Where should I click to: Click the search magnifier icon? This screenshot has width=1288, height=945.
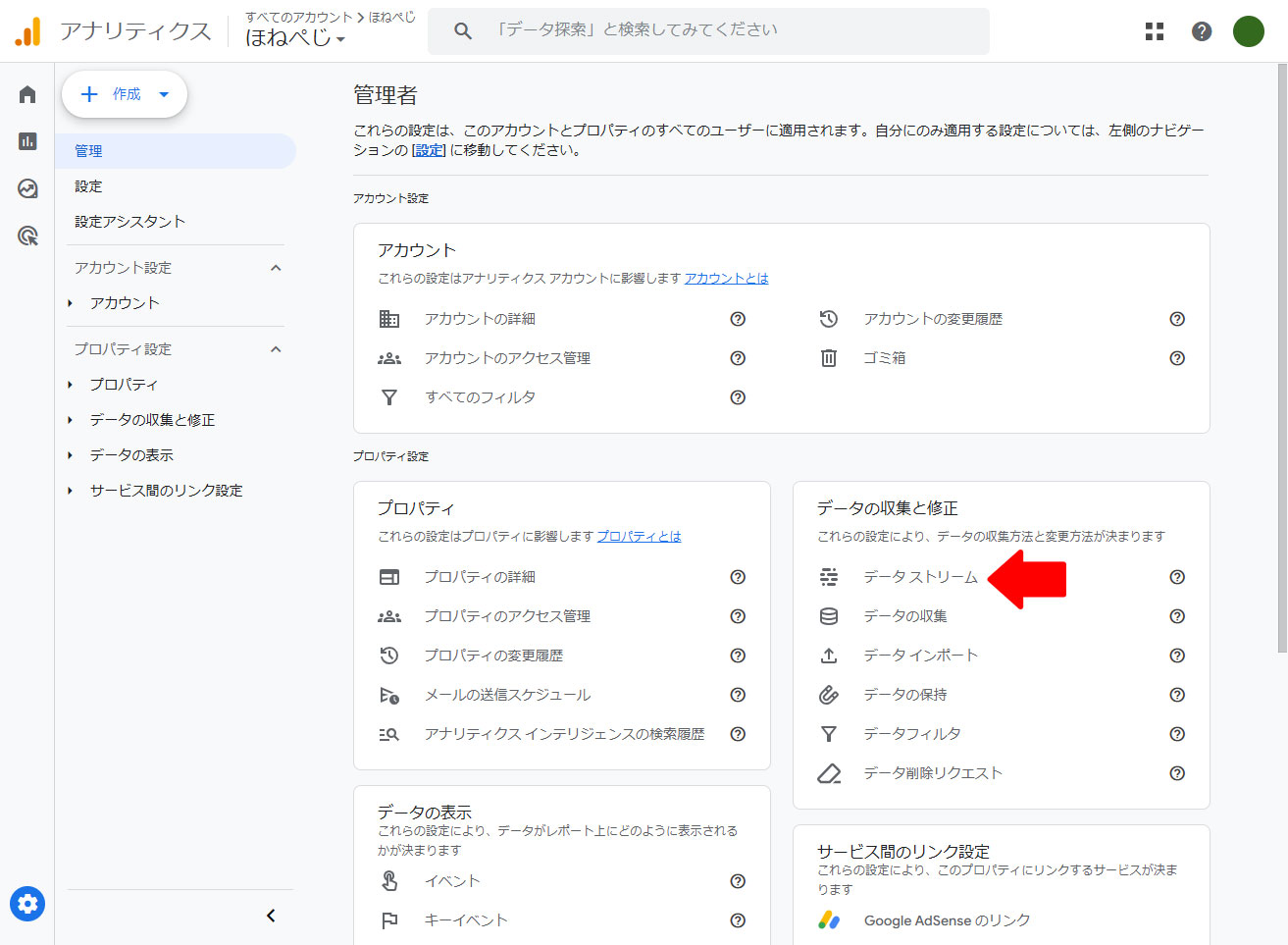(463, 31)
